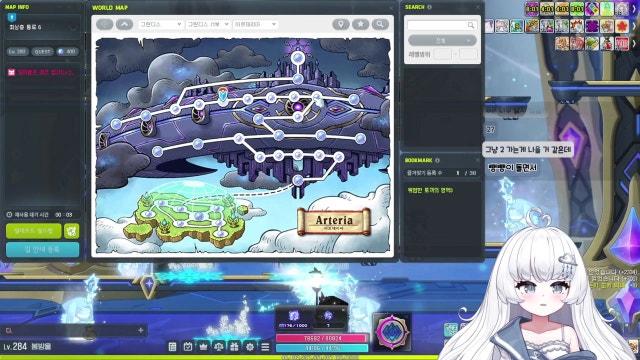
Task: Open the third area dropdown in world map
Action: 255,24
